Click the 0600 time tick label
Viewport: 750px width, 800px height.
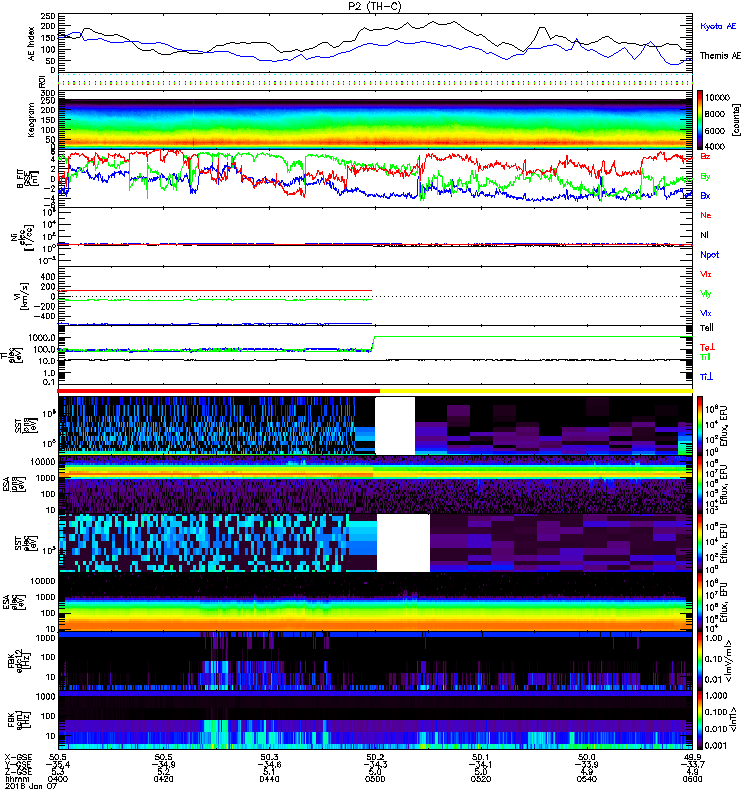click(x=692, y=779)
